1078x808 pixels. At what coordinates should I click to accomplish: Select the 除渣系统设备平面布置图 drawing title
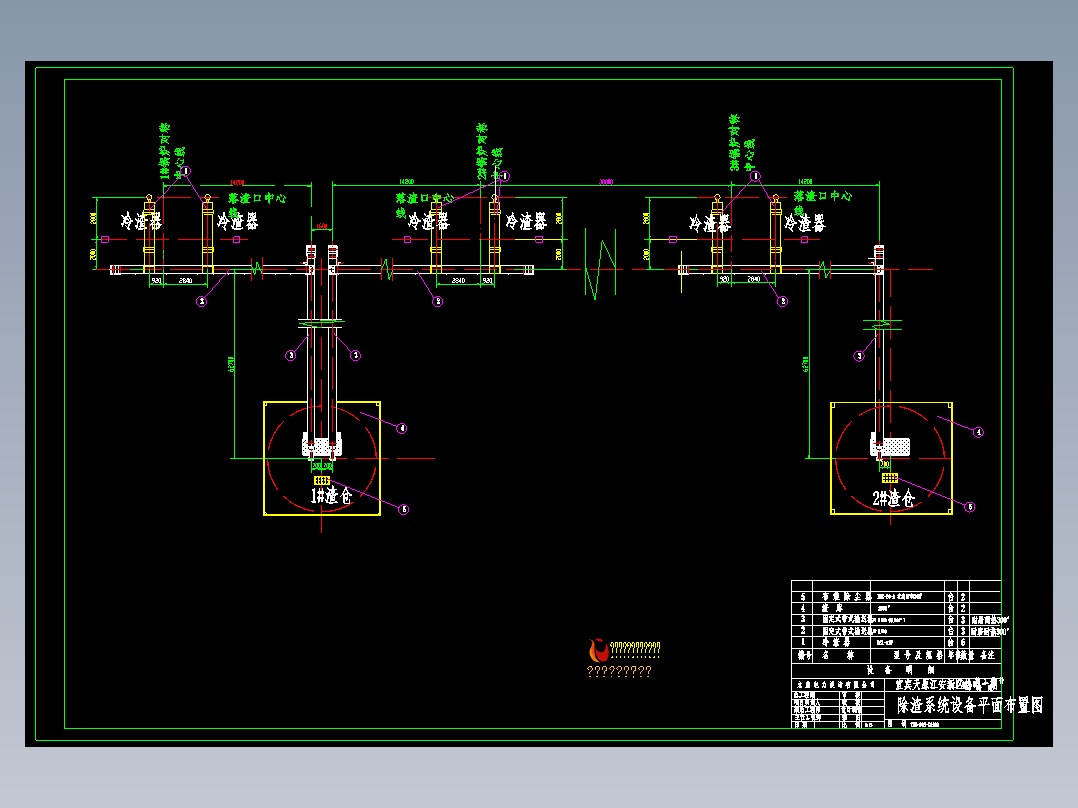pyautogui.click(x=970, y=705)
